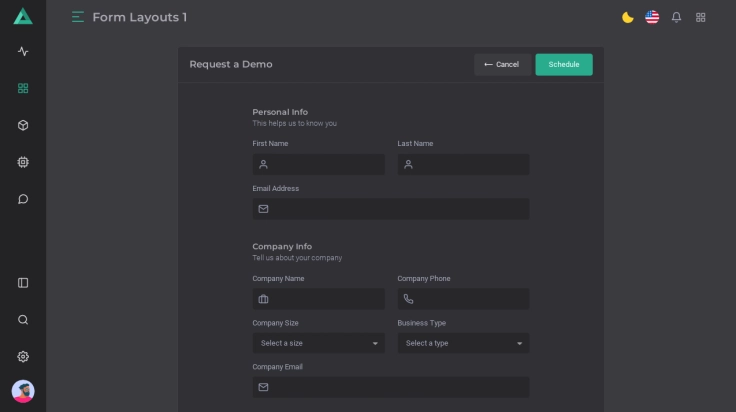736x412 pixels.
Task: Open settings gear in sidebar
Action: (x=23, y=357)
